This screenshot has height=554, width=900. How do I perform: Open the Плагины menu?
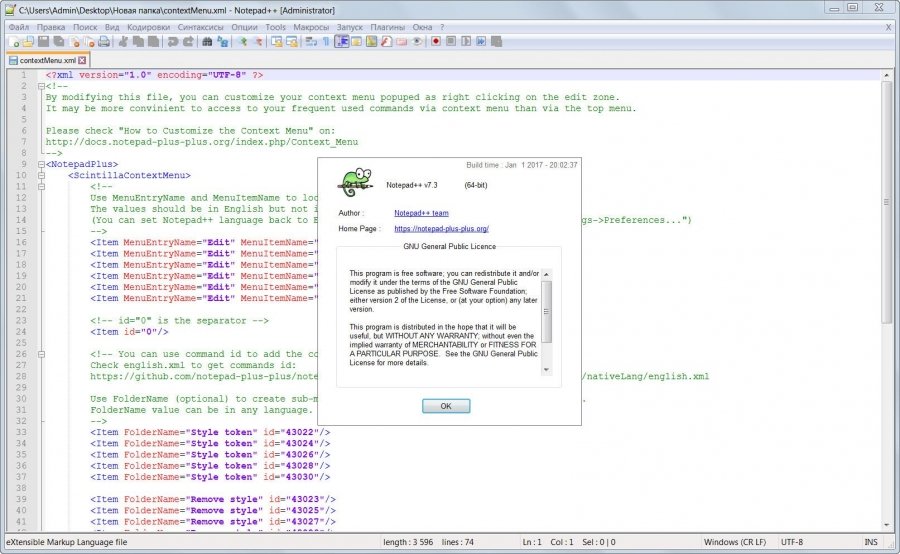coord(387,27)
